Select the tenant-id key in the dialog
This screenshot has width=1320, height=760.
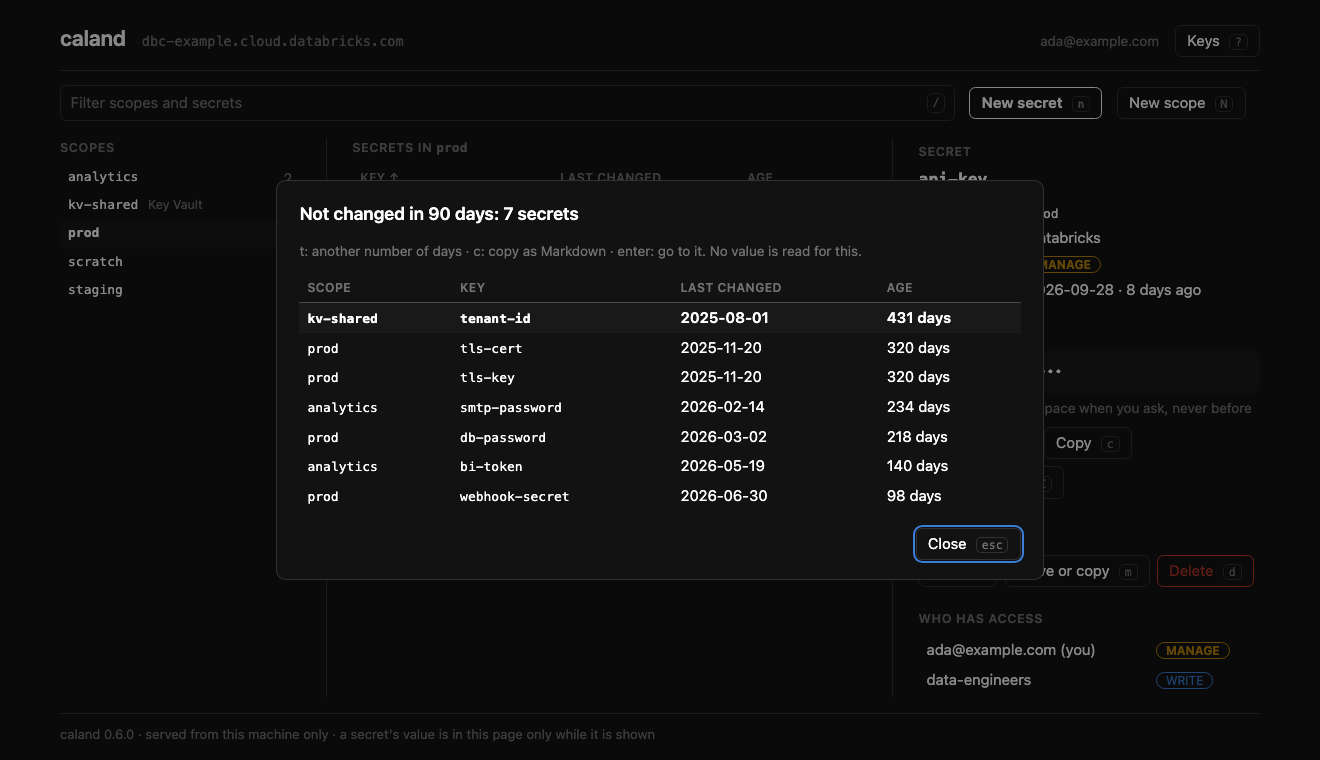pyautogui.click(x=495, y=318)
